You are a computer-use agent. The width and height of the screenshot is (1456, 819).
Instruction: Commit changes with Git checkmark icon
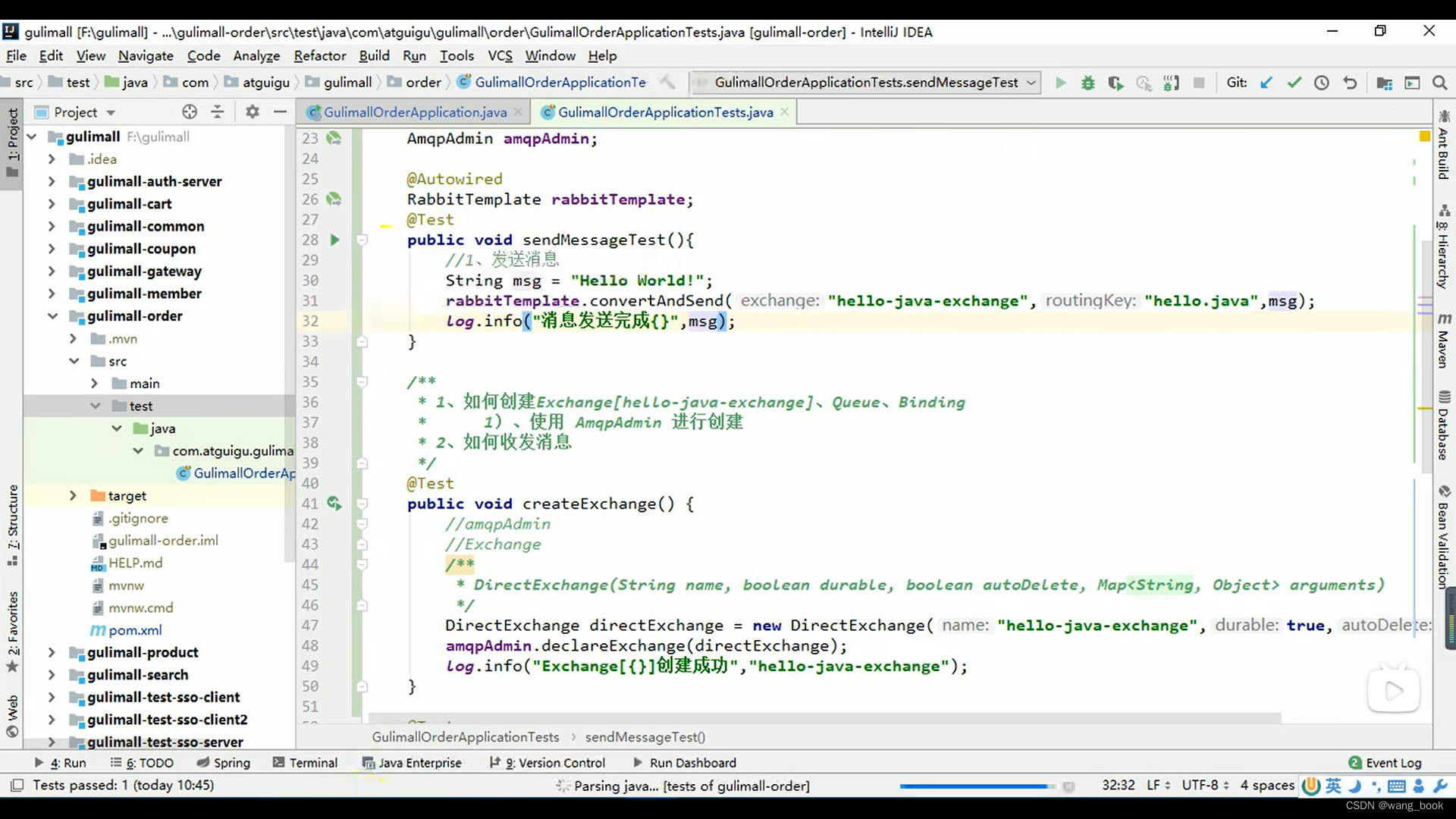coord(1294,83)
